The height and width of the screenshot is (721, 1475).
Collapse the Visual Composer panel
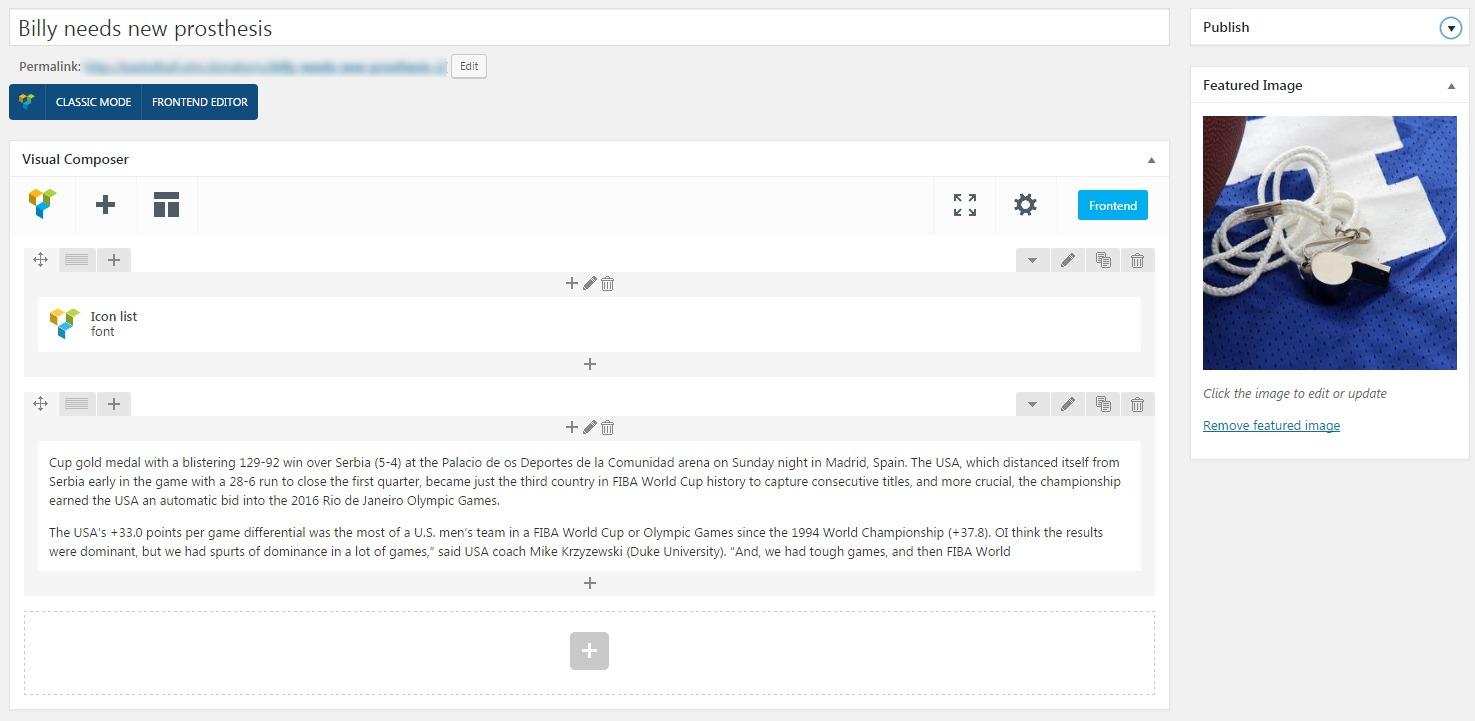[x=1151, y=160]
